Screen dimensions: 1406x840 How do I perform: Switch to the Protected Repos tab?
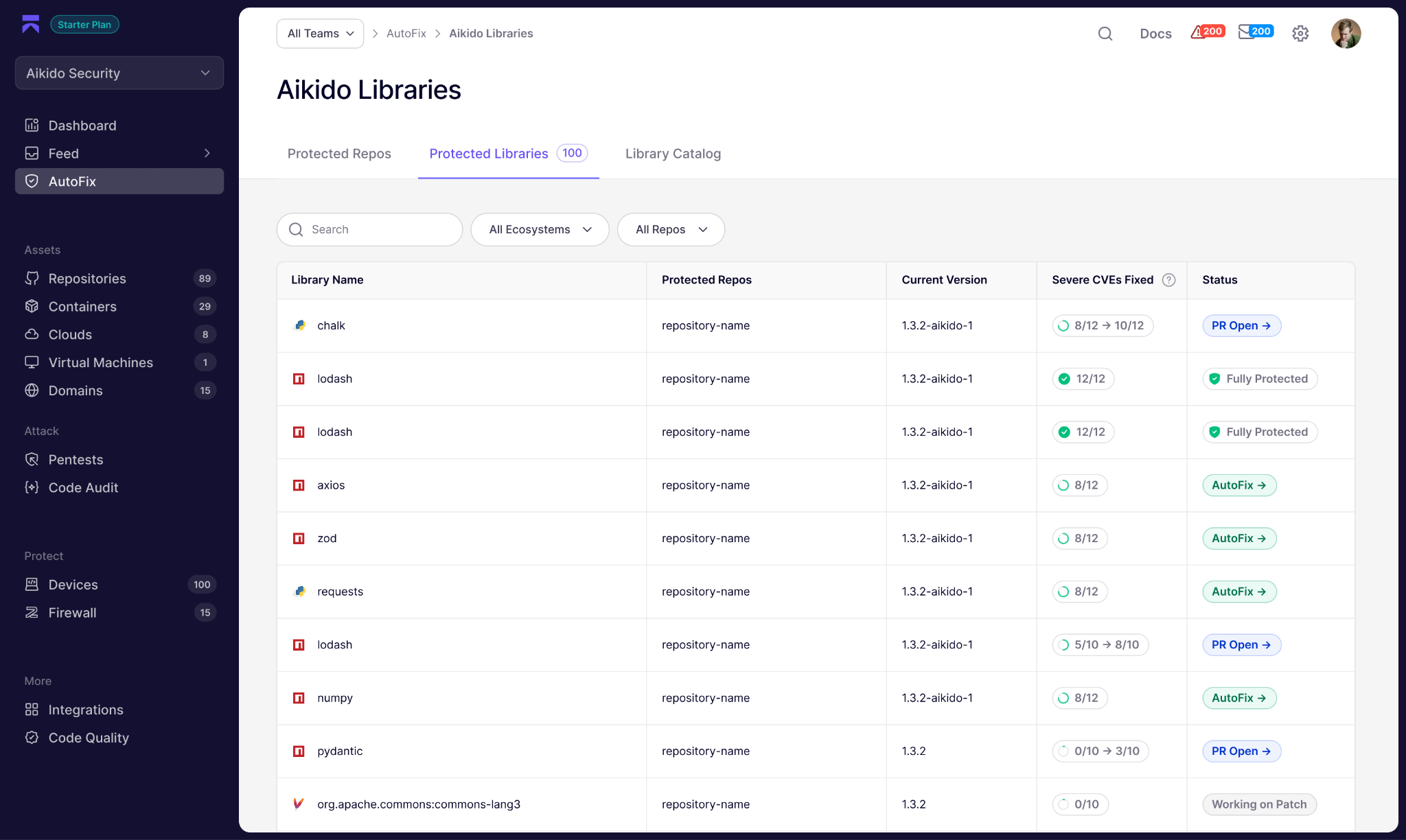[339, 154]
